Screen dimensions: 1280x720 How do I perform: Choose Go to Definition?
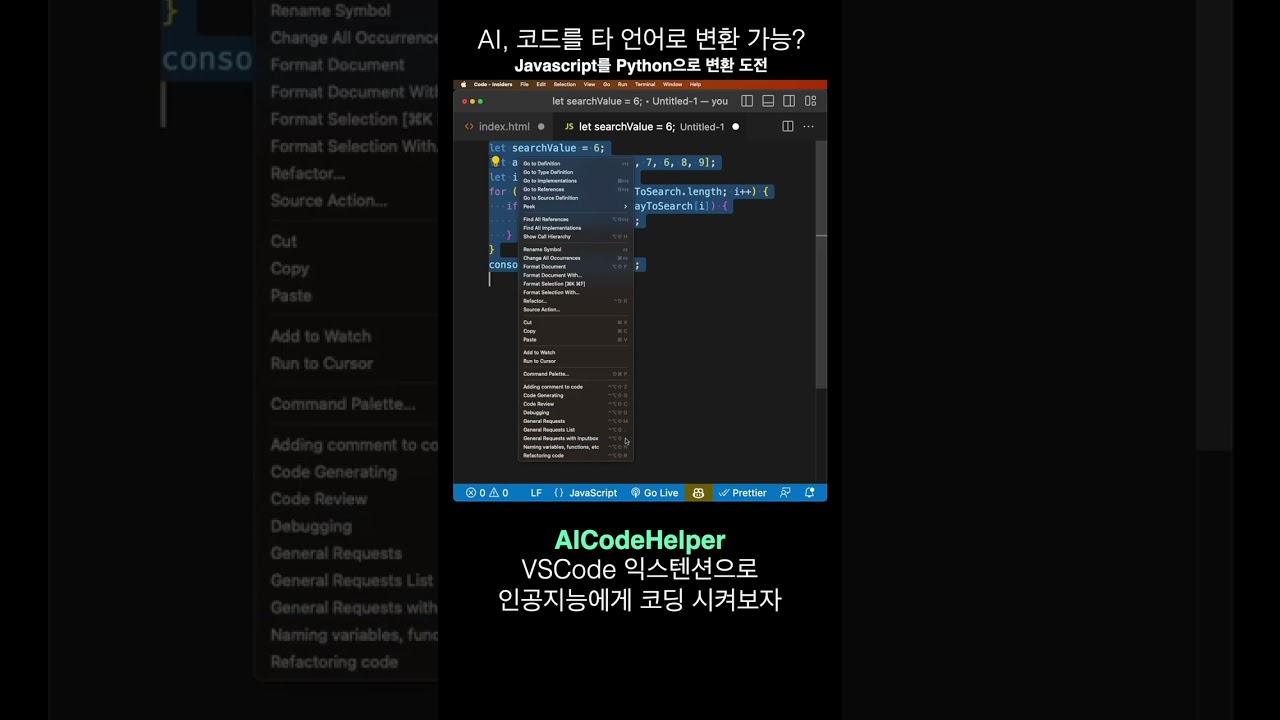[575, 163]
